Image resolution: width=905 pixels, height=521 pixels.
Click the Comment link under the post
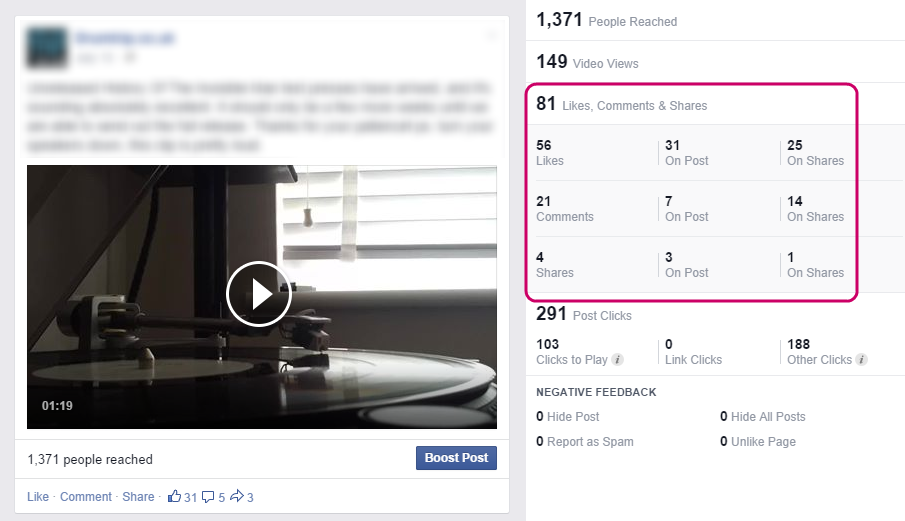85,497
